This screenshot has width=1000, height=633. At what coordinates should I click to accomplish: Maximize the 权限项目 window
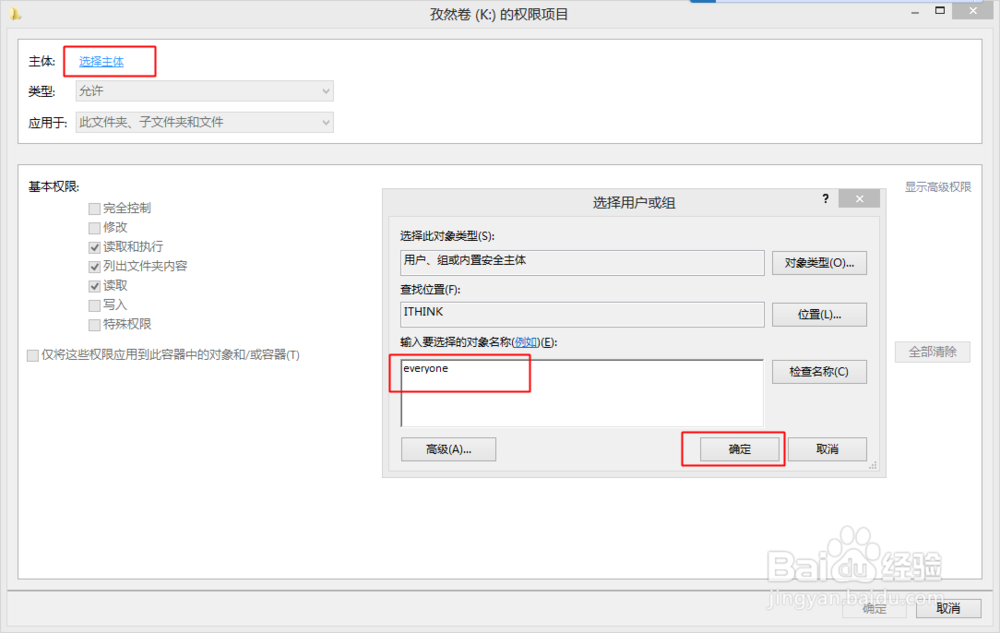(939, 11)
